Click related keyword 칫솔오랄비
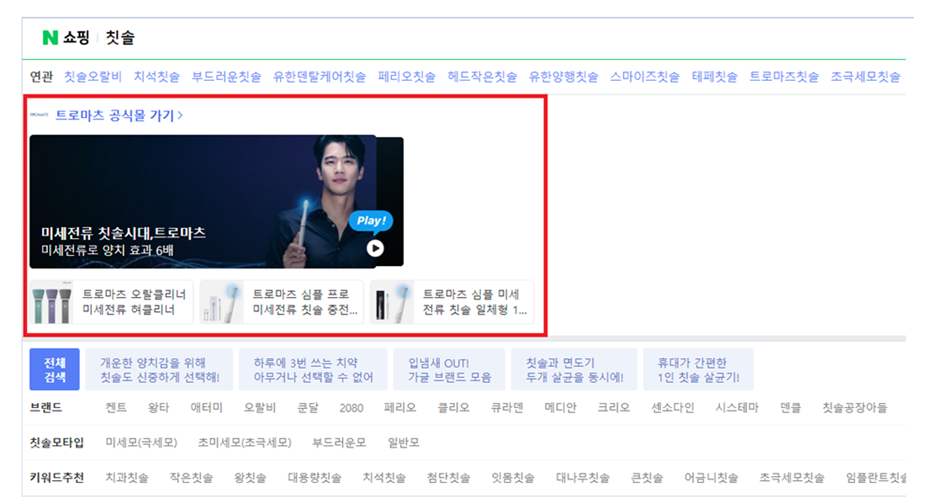940x497 pixels. [93, 77]
